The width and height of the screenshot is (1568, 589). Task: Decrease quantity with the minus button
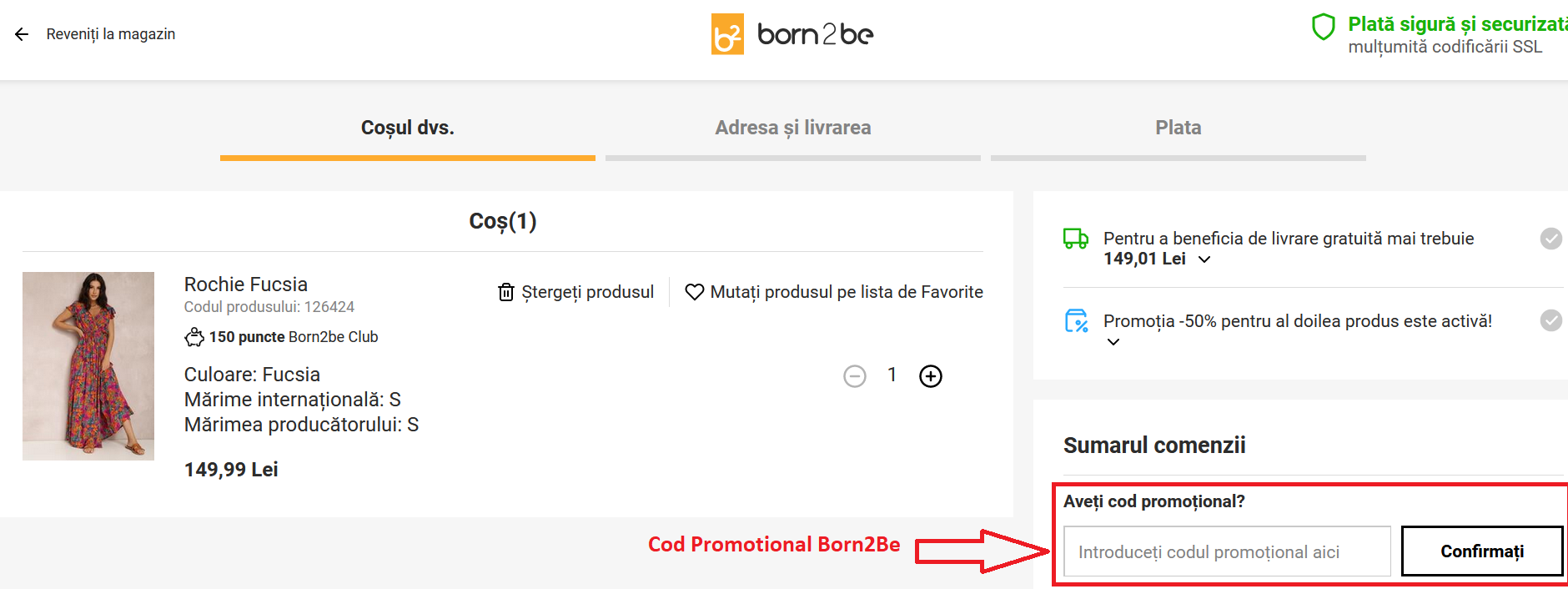[x=855, y=376]
